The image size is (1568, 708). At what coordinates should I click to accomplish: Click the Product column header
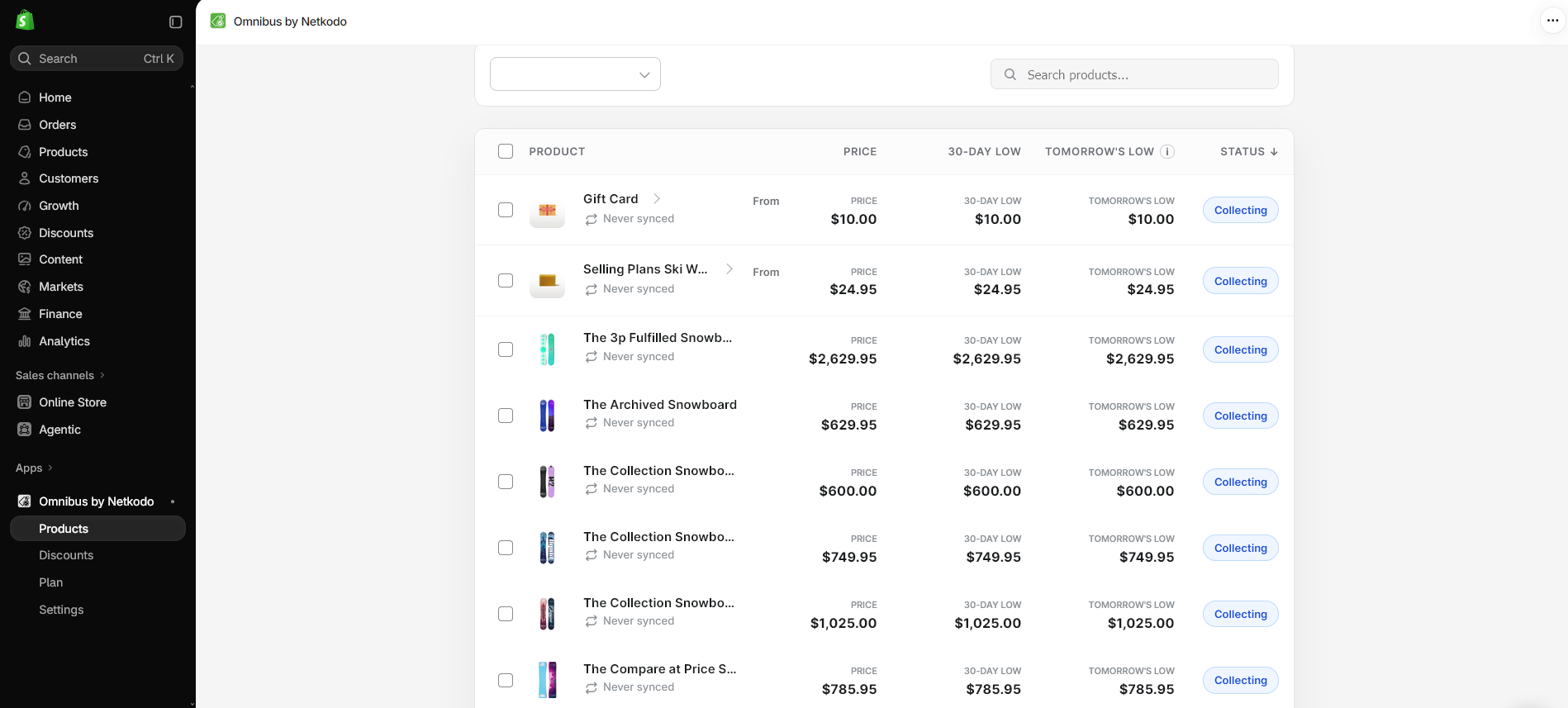coord(557,151)
